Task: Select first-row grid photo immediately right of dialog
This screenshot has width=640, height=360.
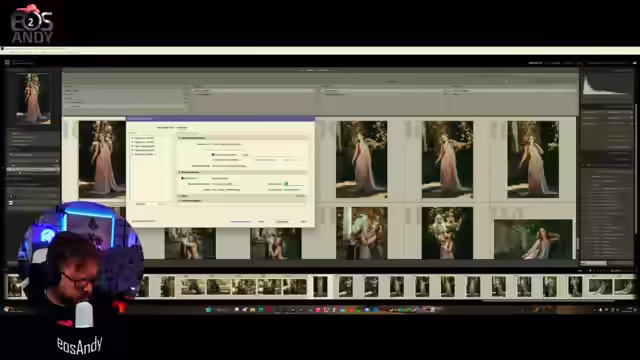Action: pos(361,159)
